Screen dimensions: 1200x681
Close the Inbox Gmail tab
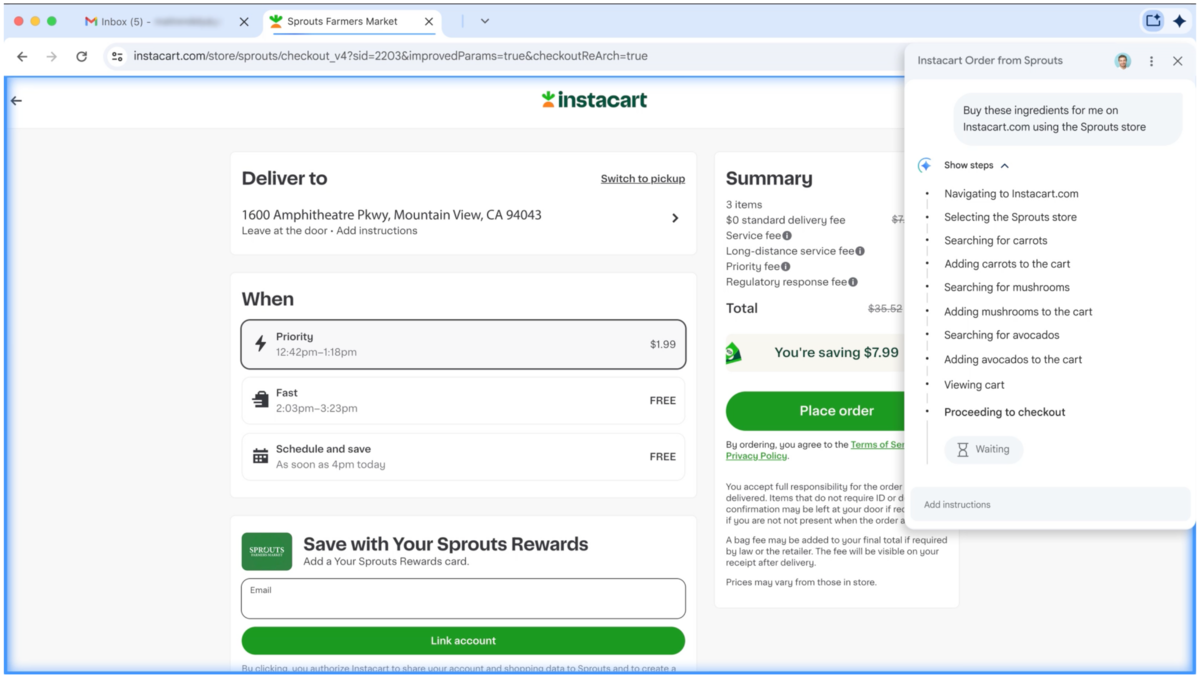(x=244, y=21)
